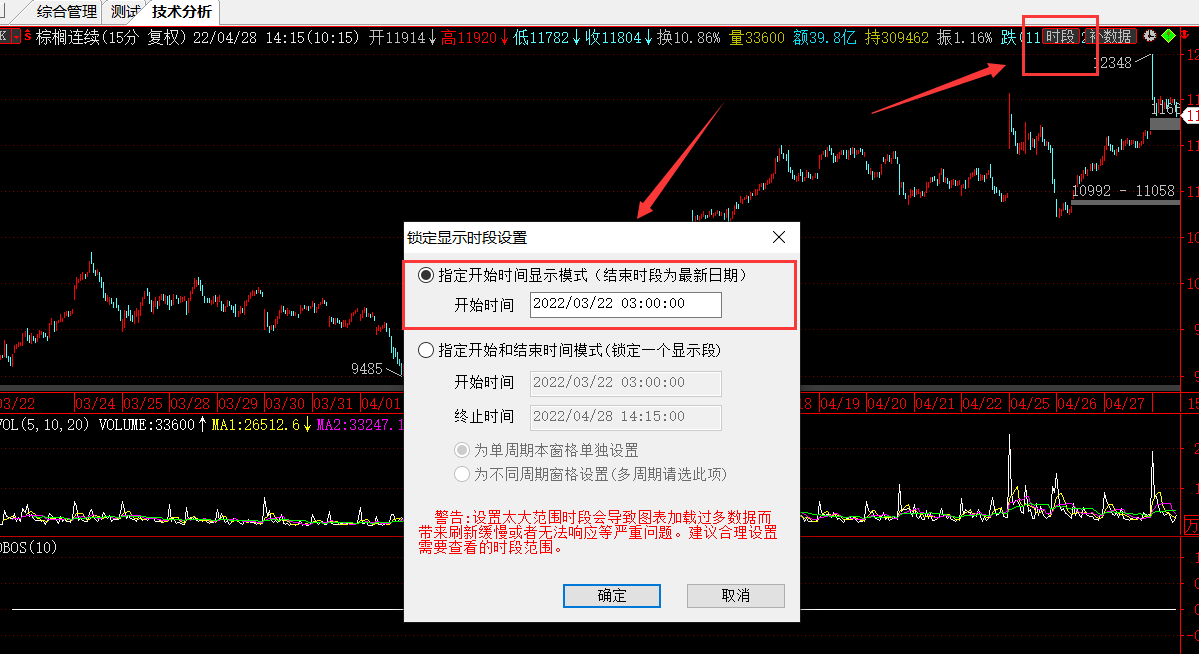Image resolution: width=1199 pixels, height=654 pixels.
Task: Click the green diamond alert icon
Action: pos(1168,36)
